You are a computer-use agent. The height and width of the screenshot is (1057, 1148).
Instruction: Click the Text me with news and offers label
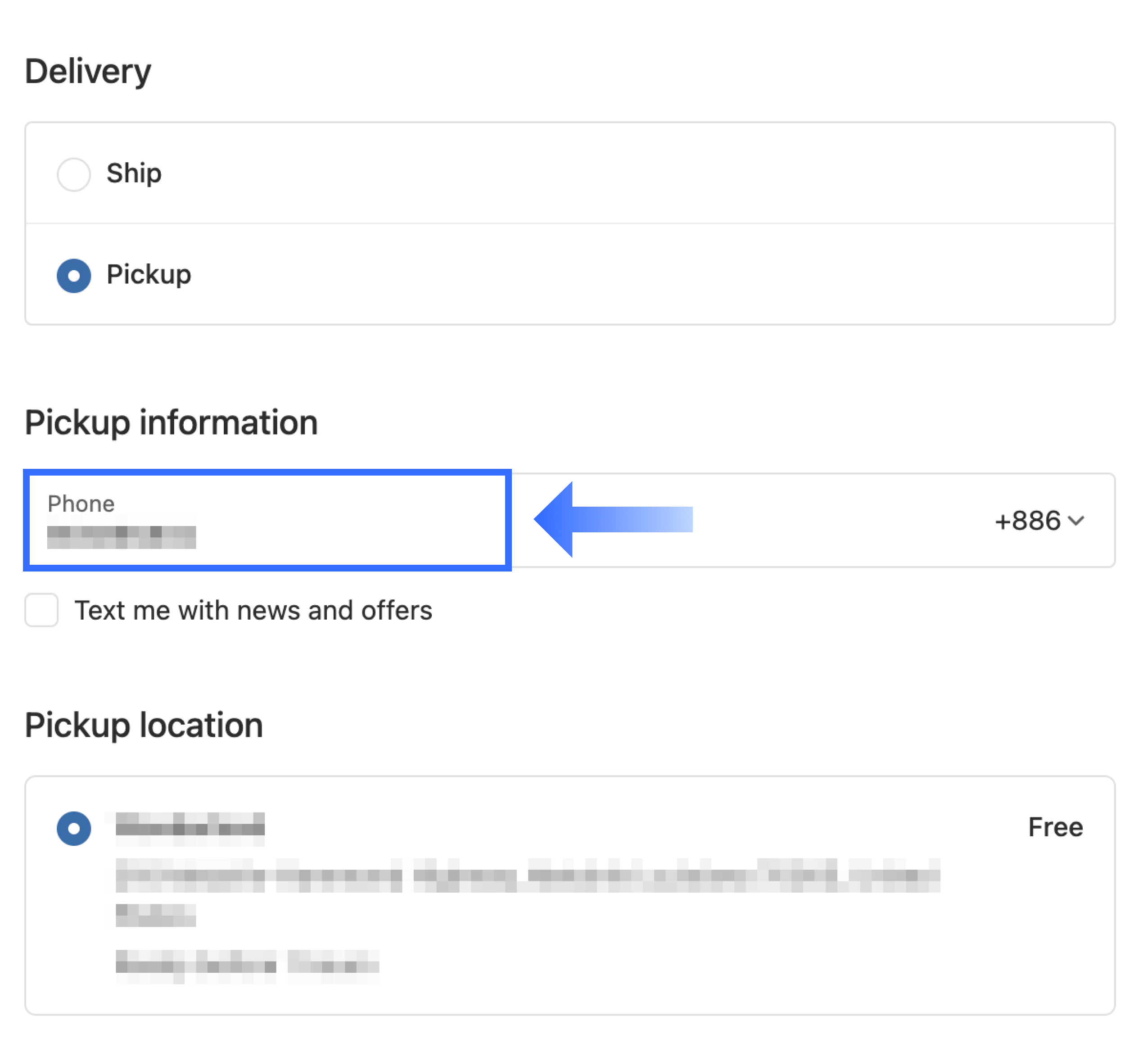253,610
